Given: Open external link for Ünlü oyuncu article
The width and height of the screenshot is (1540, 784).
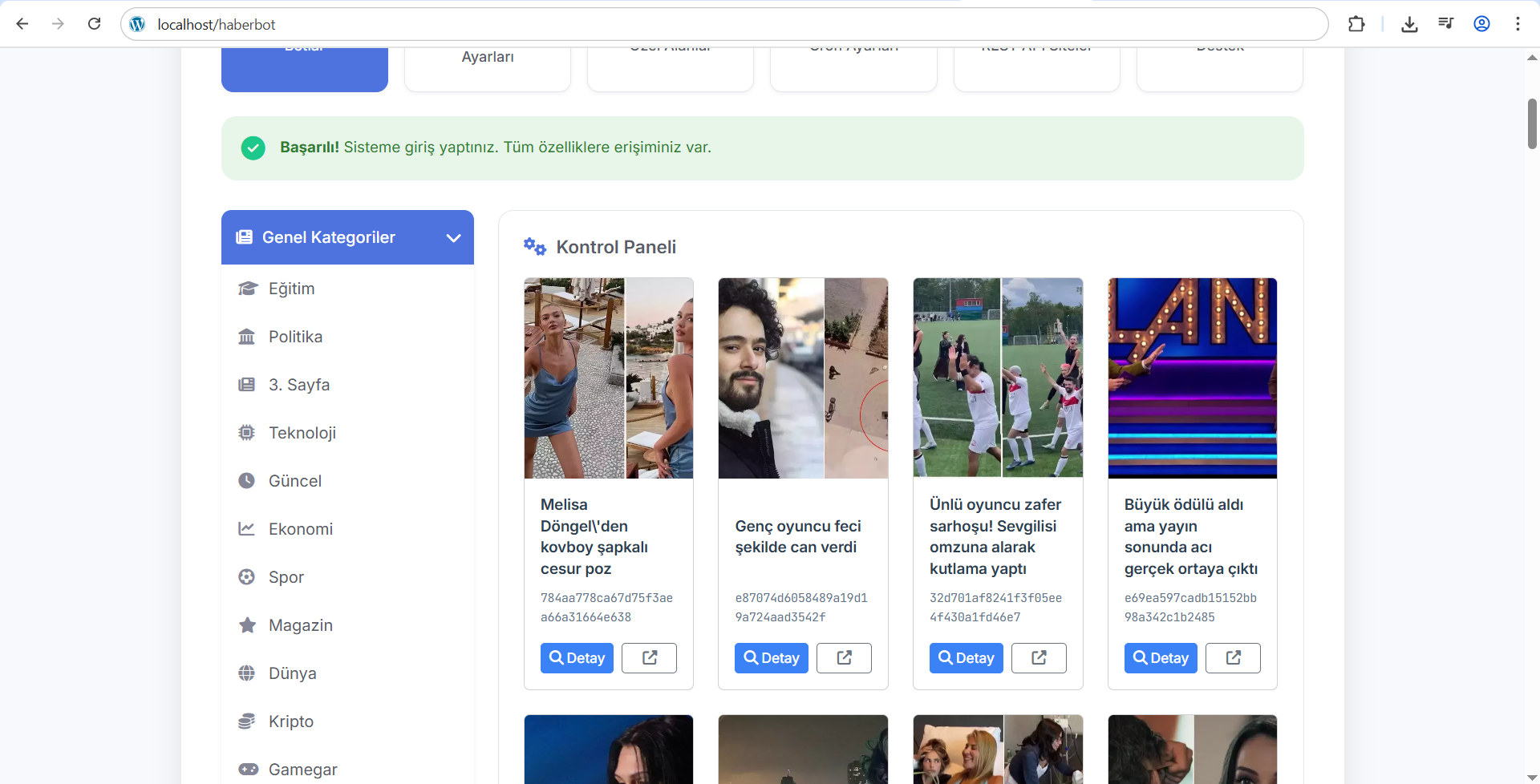Looking at the screenshot, I should 1039,658.
